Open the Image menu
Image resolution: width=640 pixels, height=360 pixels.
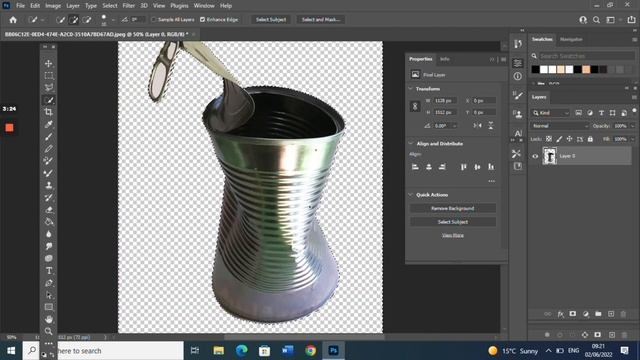(53, 6)
